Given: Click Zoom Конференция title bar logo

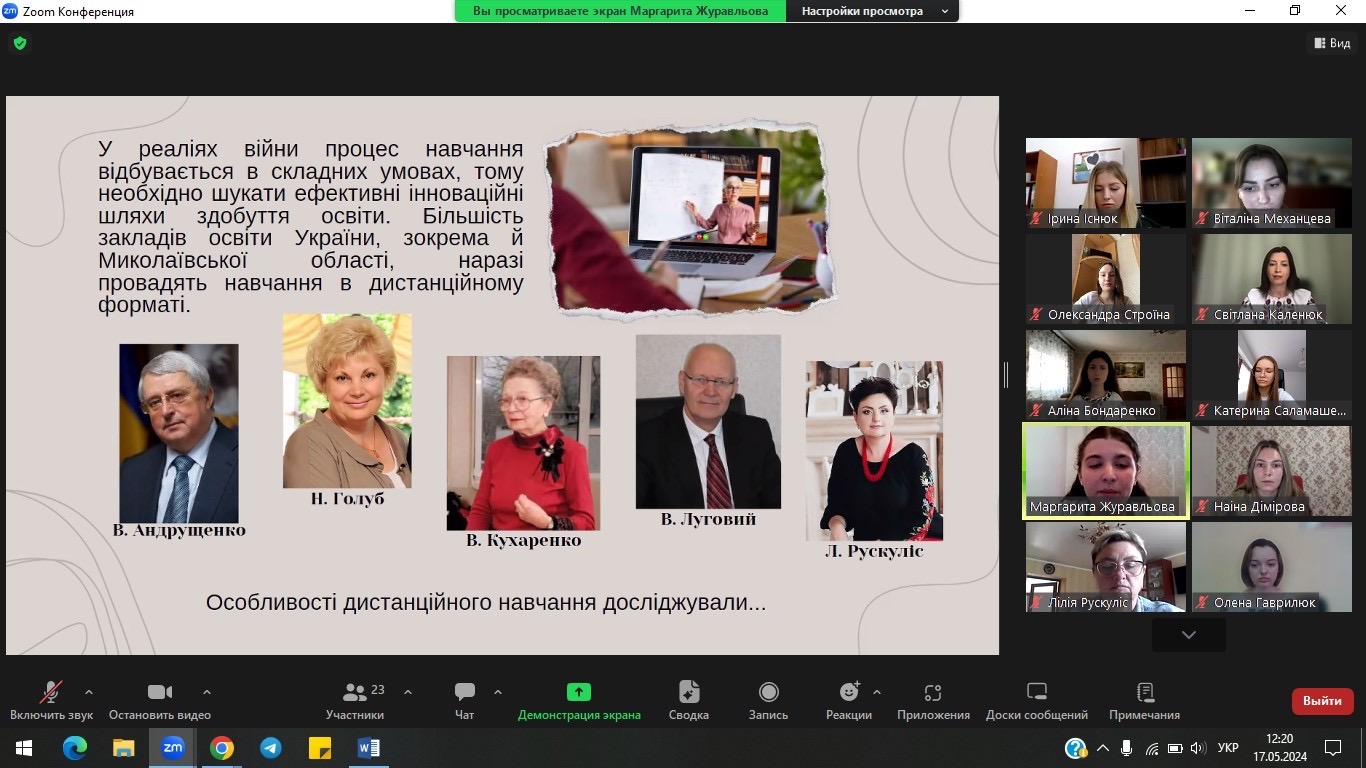Looking at the screenshot, I should click(x=10, y=11).
